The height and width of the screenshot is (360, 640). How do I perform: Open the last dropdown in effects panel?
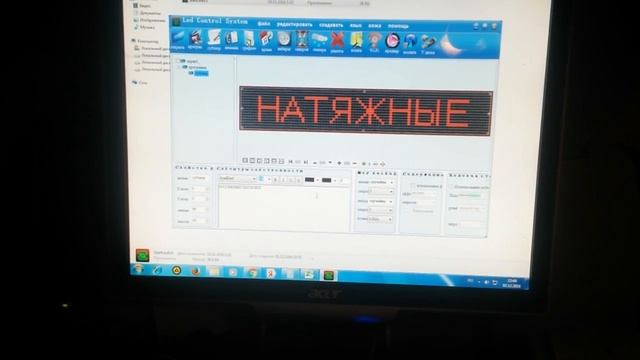(x=381, y=220)
